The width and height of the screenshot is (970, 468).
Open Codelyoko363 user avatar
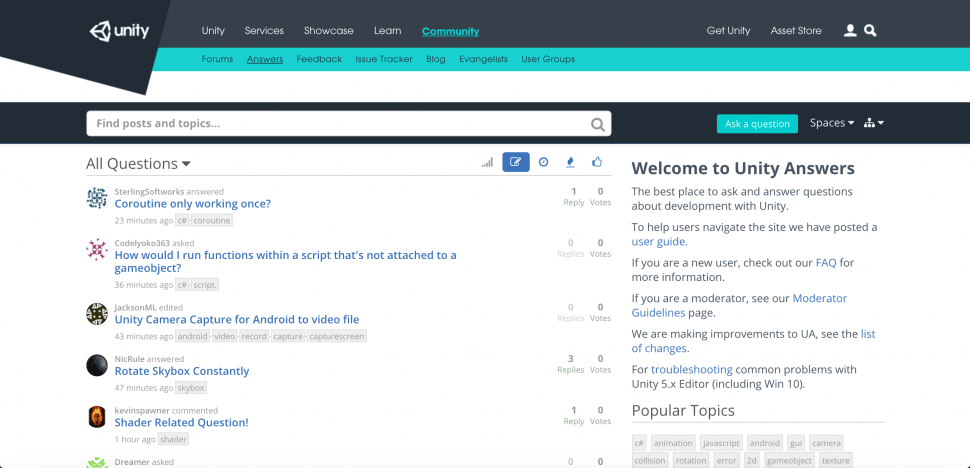click(97, 249)
